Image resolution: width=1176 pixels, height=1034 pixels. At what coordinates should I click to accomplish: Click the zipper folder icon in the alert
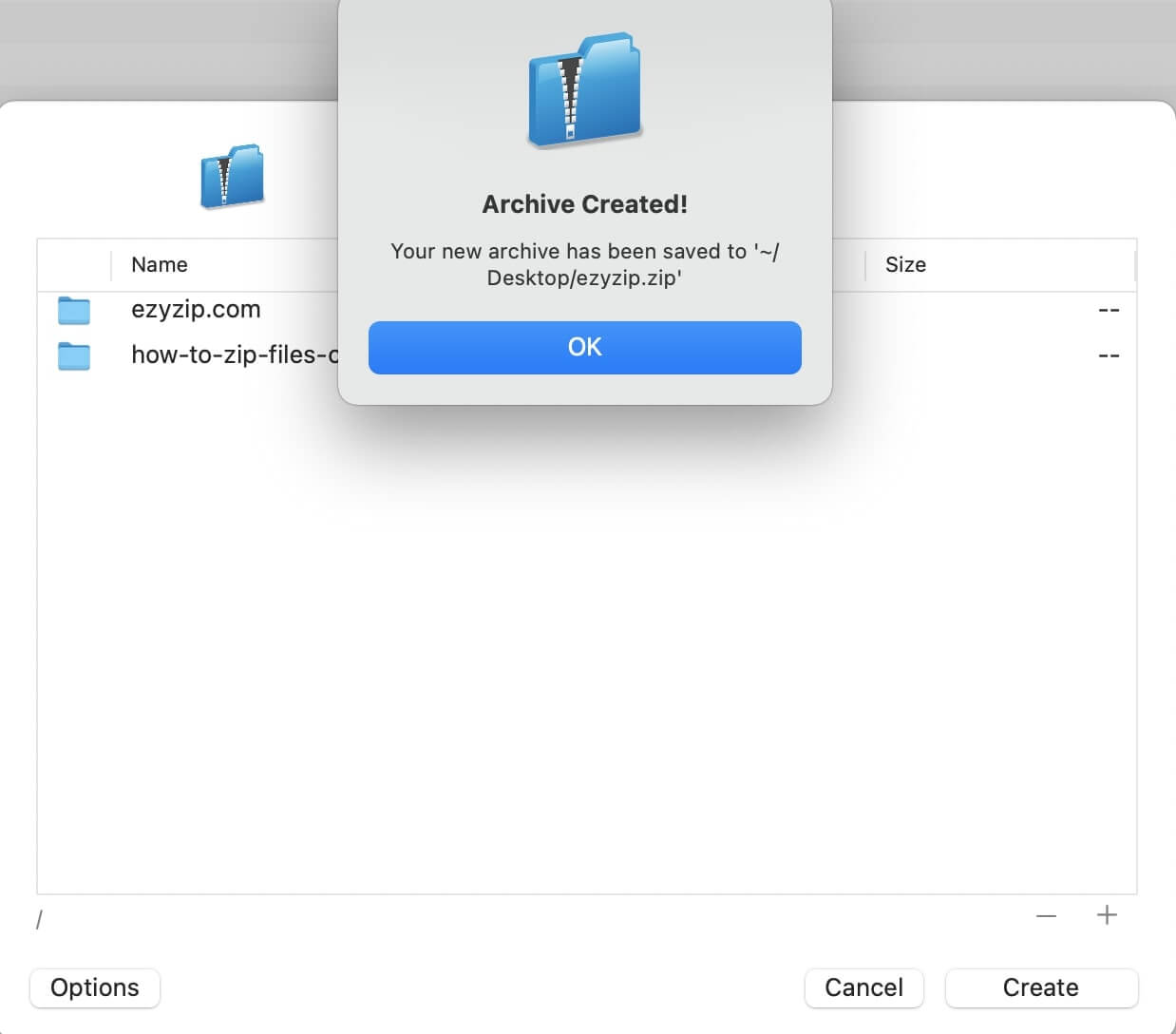[x=584, y=90]
